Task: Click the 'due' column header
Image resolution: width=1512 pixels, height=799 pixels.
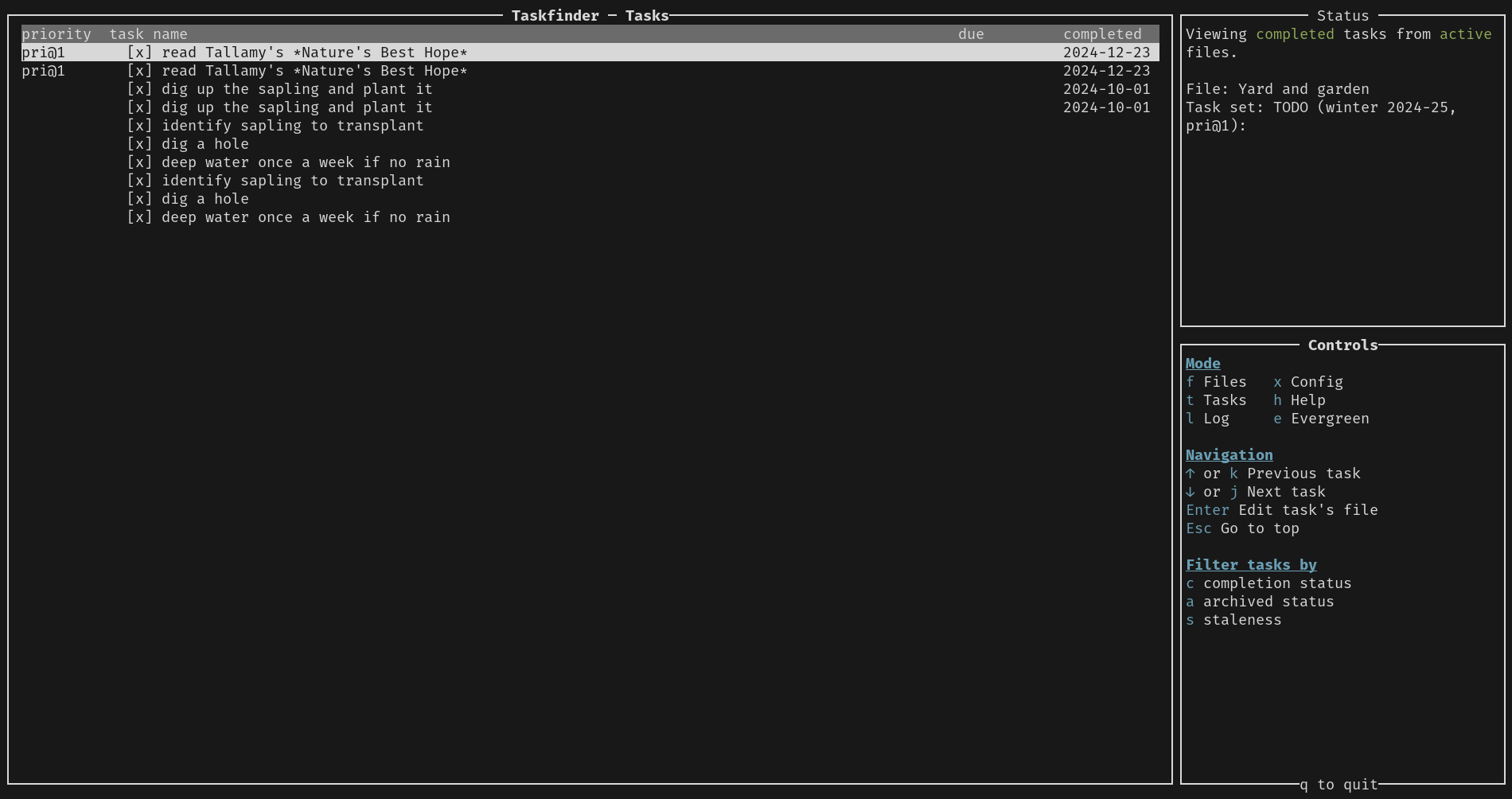Action: click(971, 34)
